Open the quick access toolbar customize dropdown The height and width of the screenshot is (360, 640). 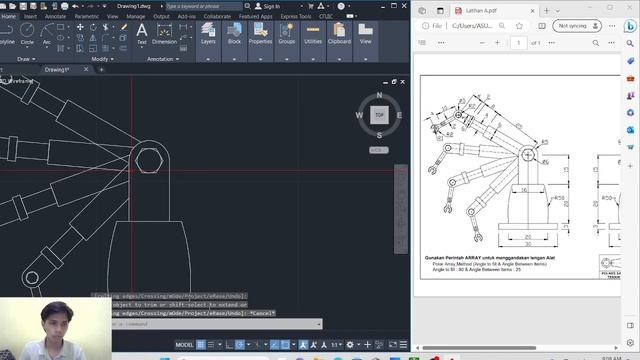click(104, 6)
